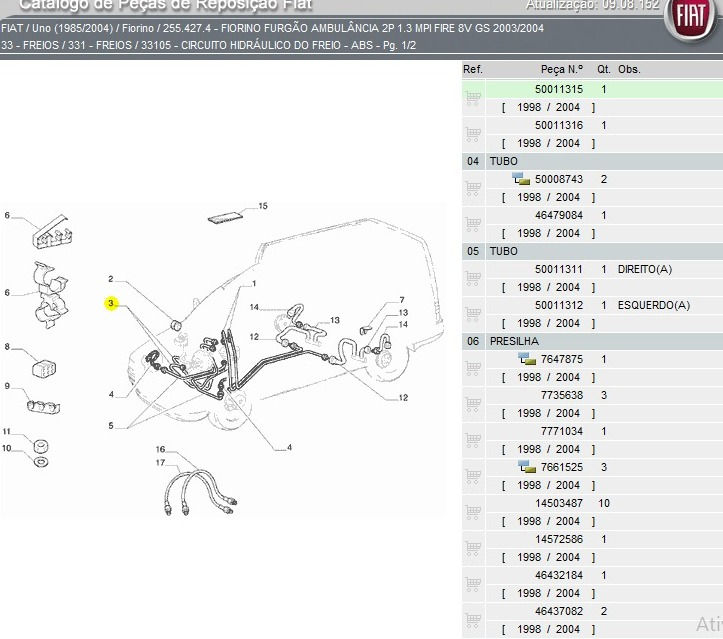Select callout number 2 in diagram
The height and width of the screenshot is (639, 723).
111,279
